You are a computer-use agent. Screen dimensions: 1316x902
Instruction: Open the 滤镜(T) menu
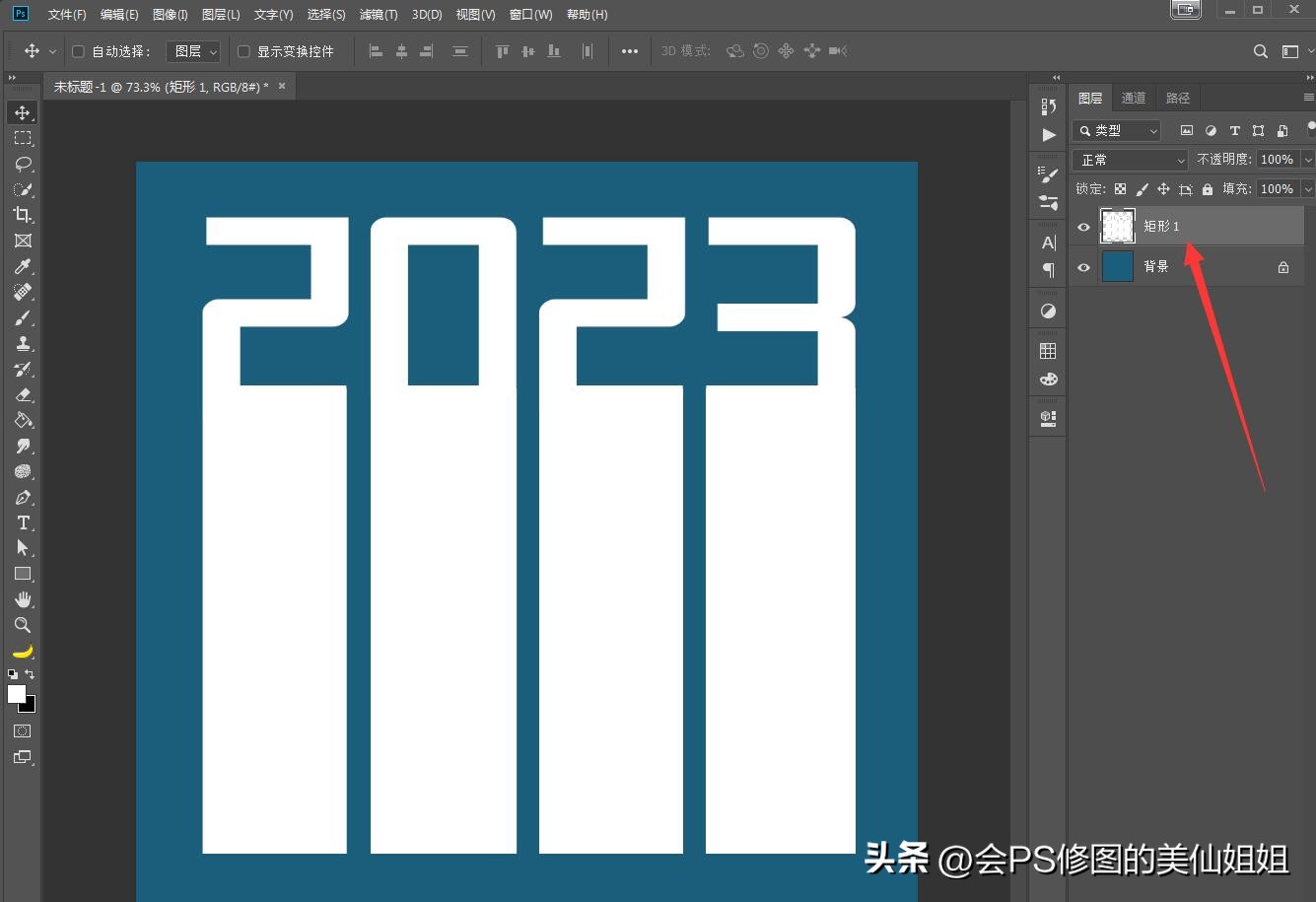[x=379, y=15]
